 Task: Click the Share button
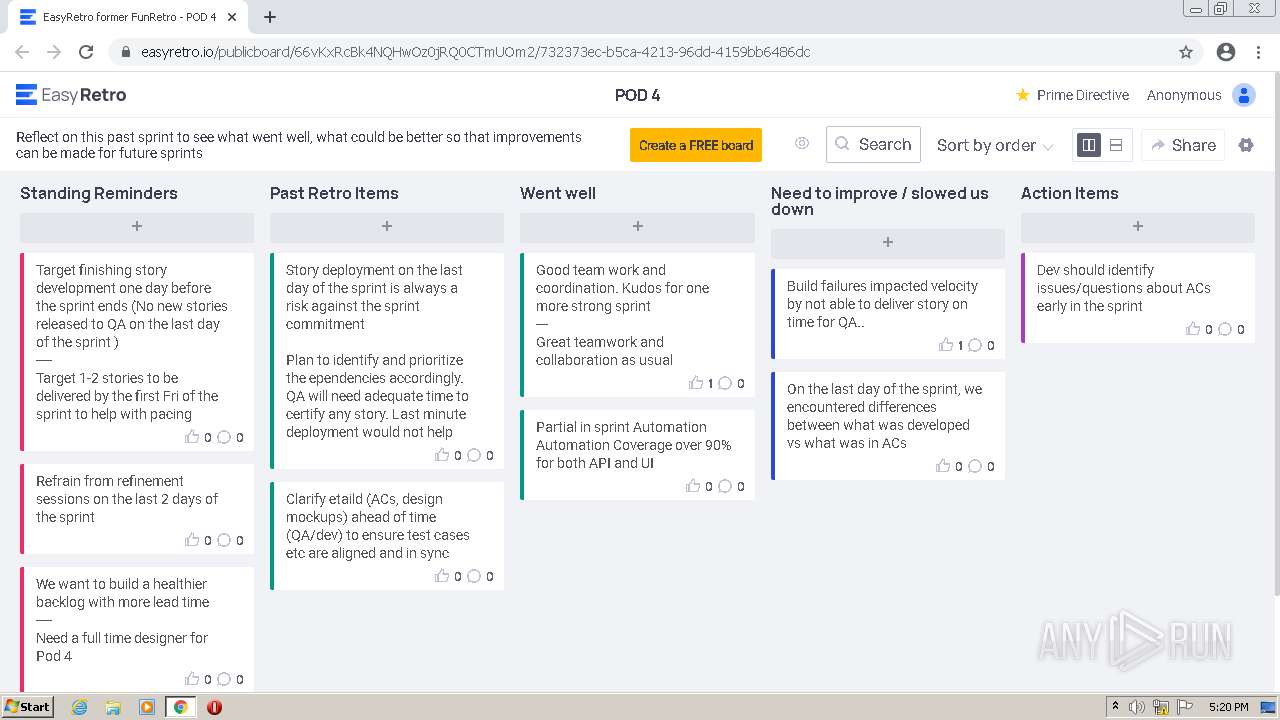coord(1183,145)
